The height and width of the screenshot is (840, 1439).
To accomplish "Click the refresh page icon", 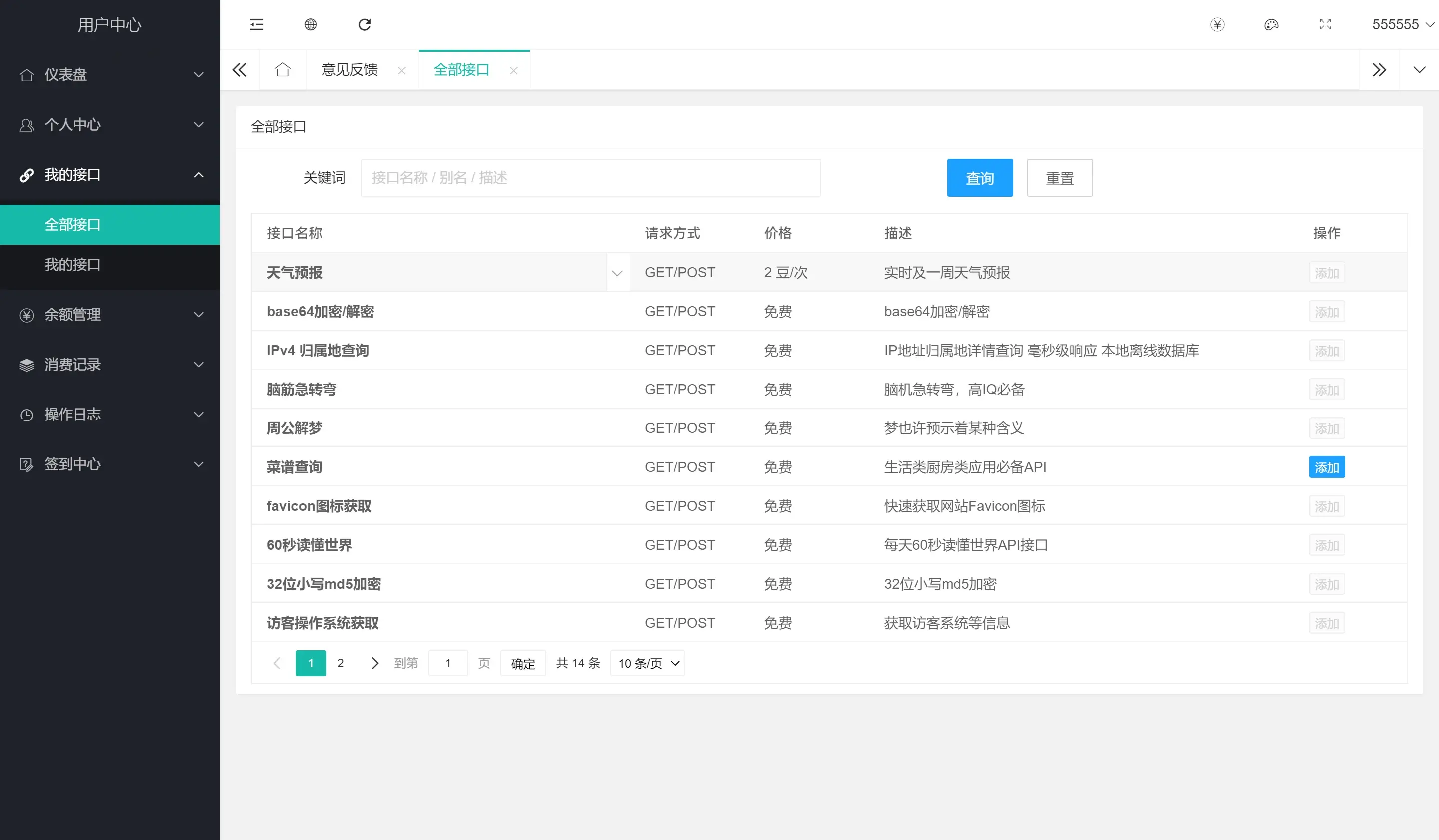I will click(x=364, y=24).
